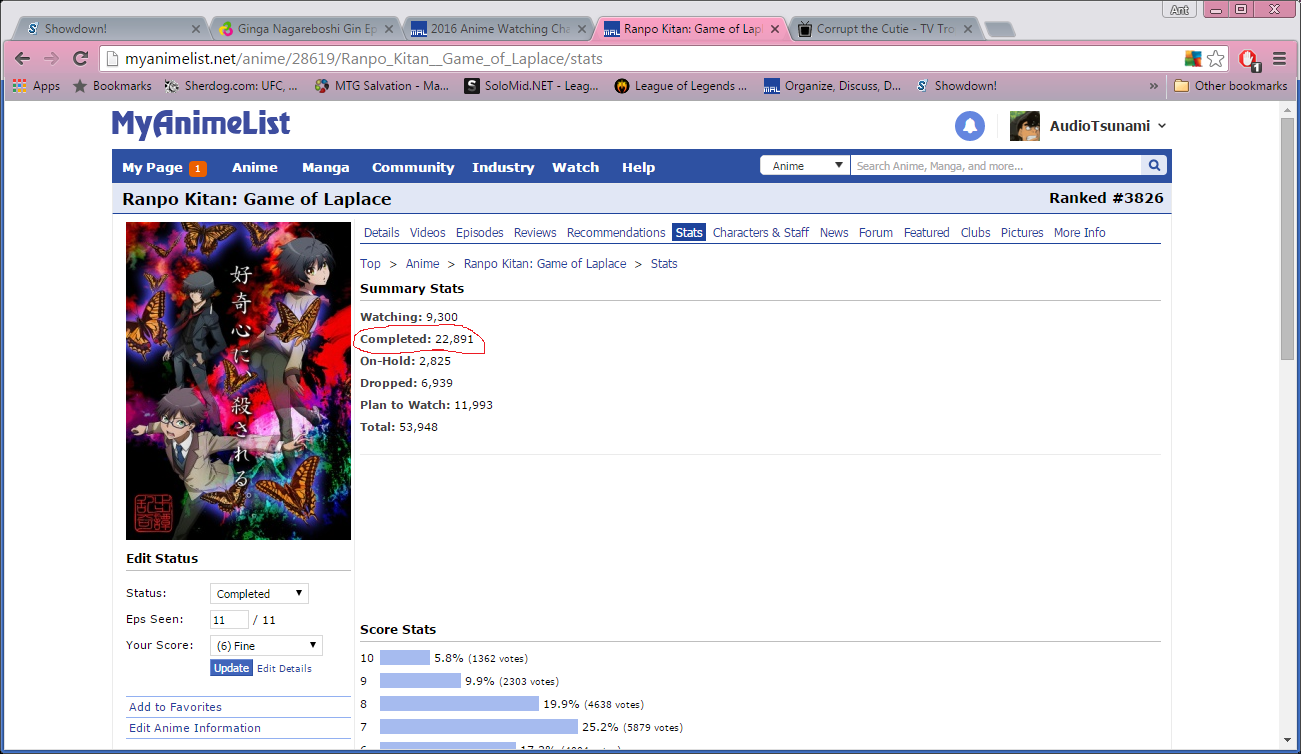The height and width of the screenshot is (754, 1301).
Task: Open the Status dropdown set to Completed
Action: (259, 594)
